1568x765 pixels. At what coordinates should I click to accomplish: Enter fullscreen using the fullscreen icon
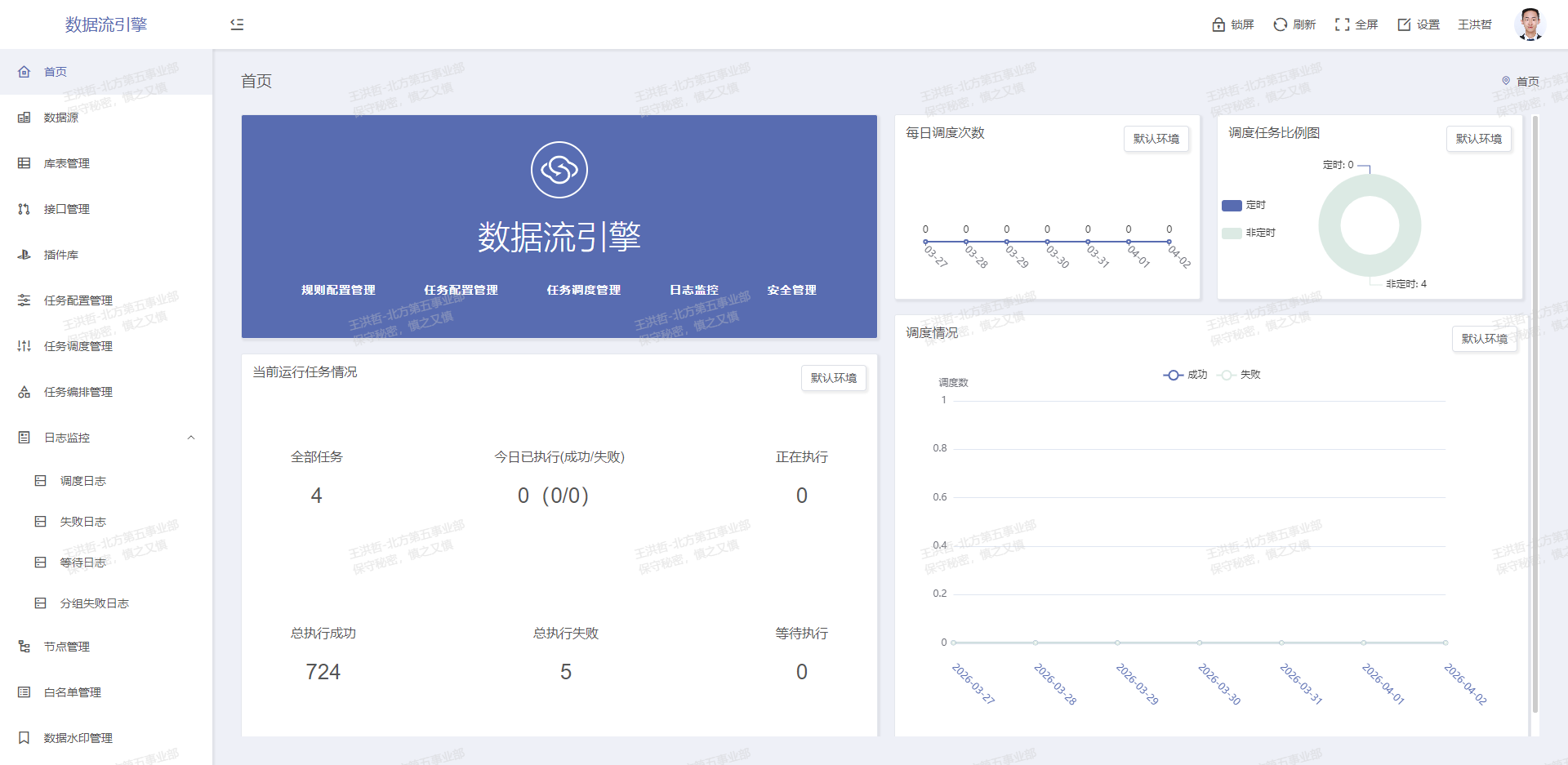pyautogui.click(x=1342, y=24)
